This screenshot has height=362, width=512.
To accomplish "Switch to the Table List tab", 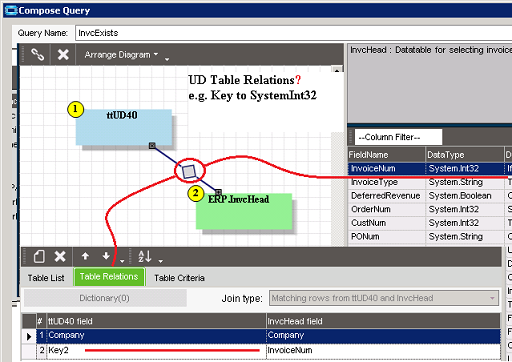I will (46, 278).
